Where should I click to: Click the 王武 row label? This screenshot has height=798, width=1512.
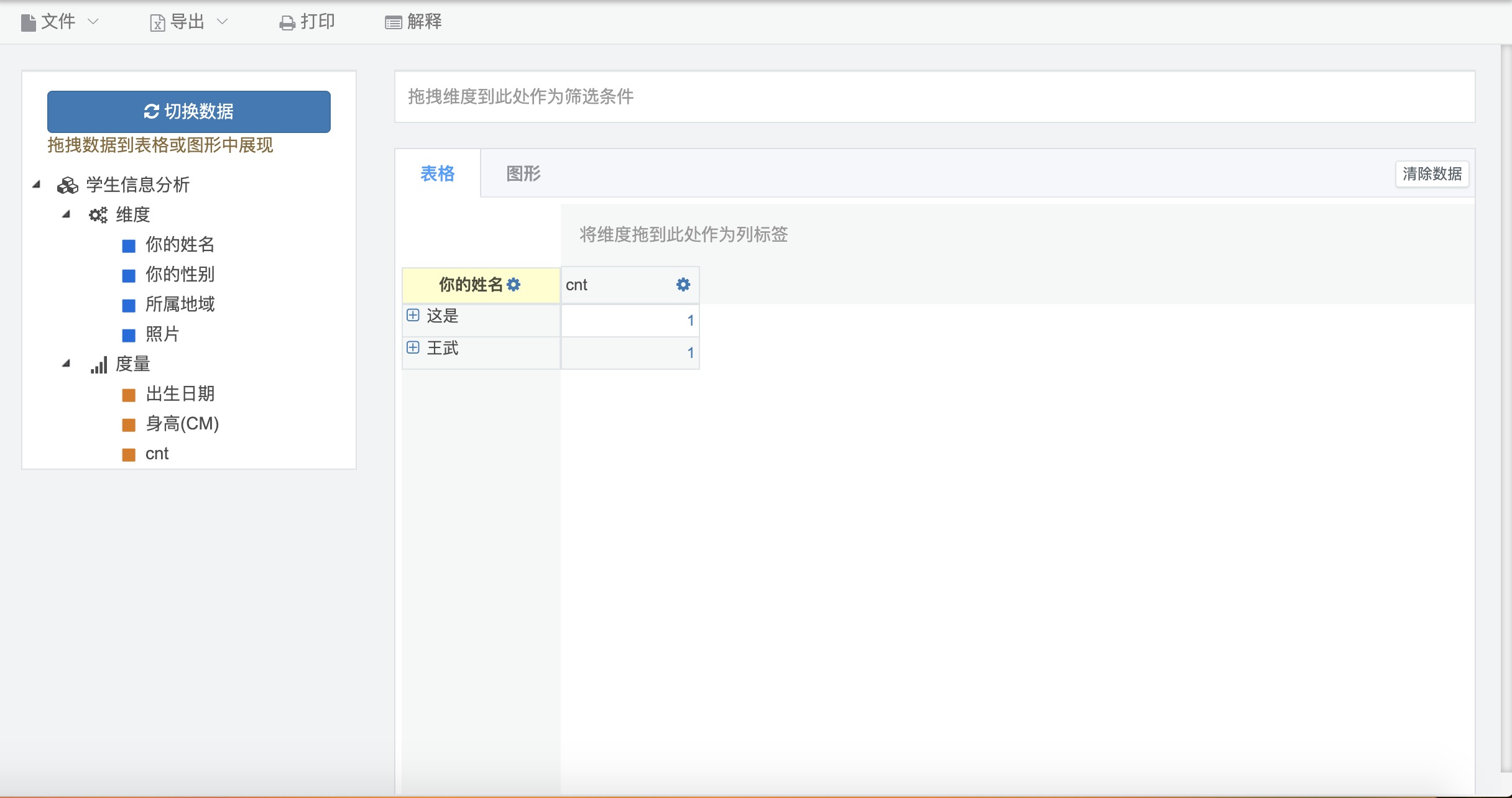point(443,348)
